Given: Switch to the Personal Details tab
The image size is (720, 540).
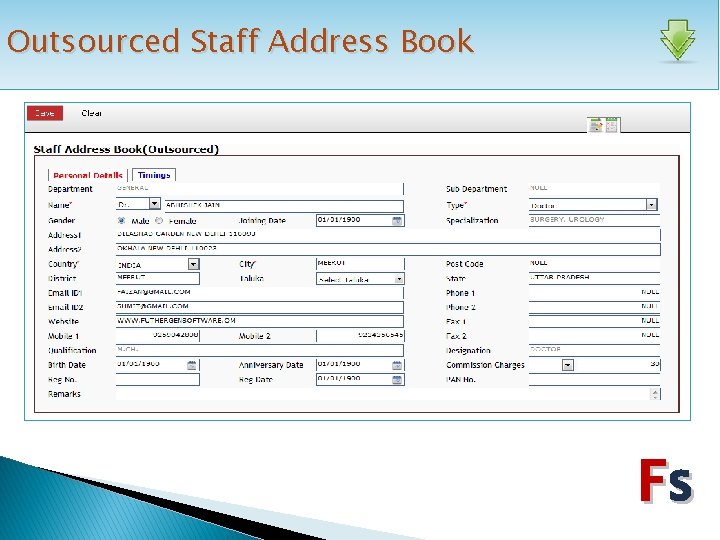Looking at the screenshot, I should 88,175.
